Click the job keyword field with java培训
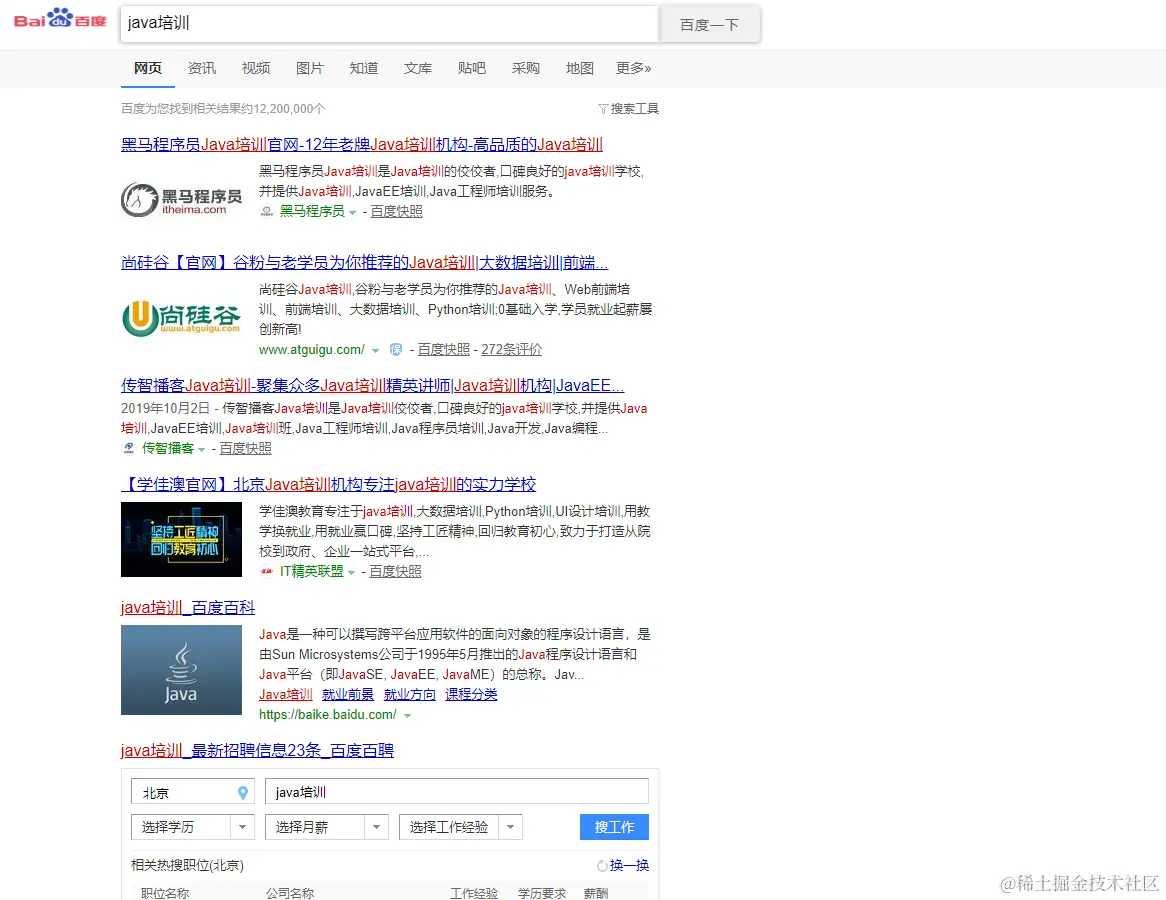 coord(457,791)
